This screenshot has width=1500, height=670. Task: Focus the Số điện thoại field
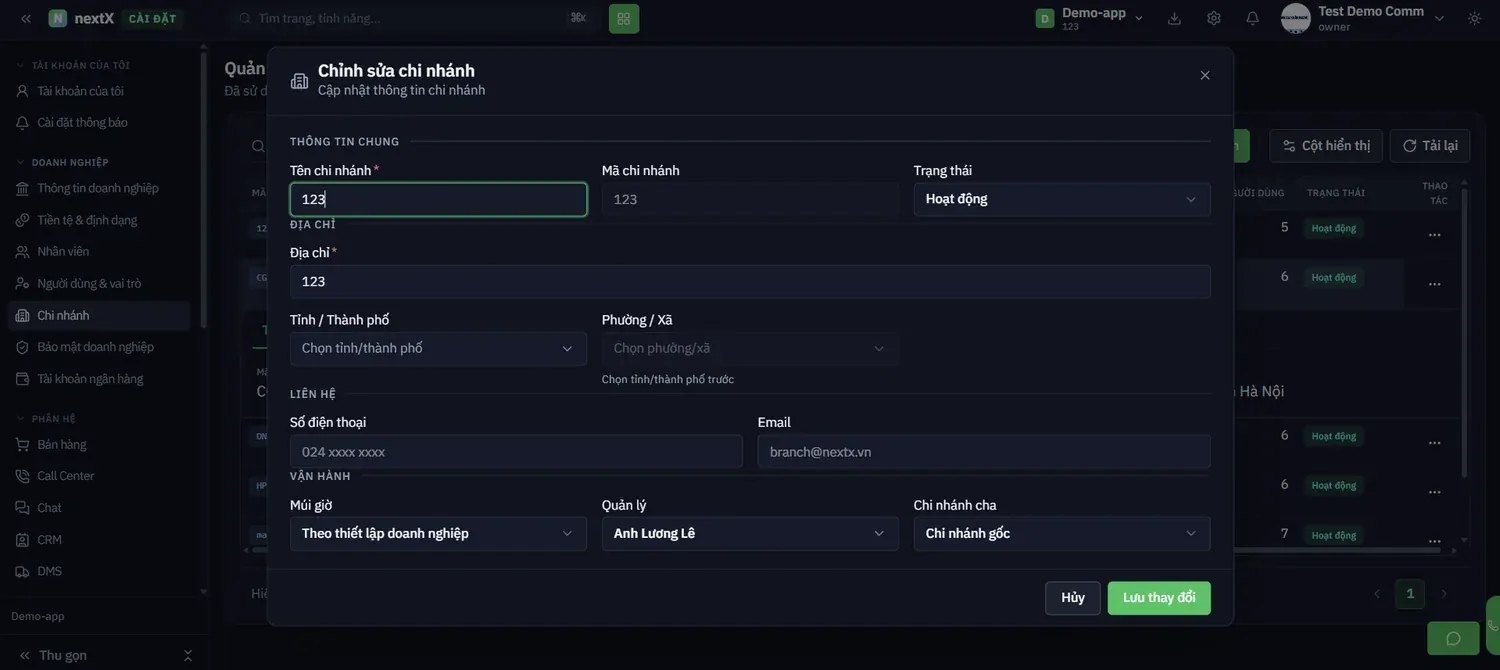click(516, 451)
